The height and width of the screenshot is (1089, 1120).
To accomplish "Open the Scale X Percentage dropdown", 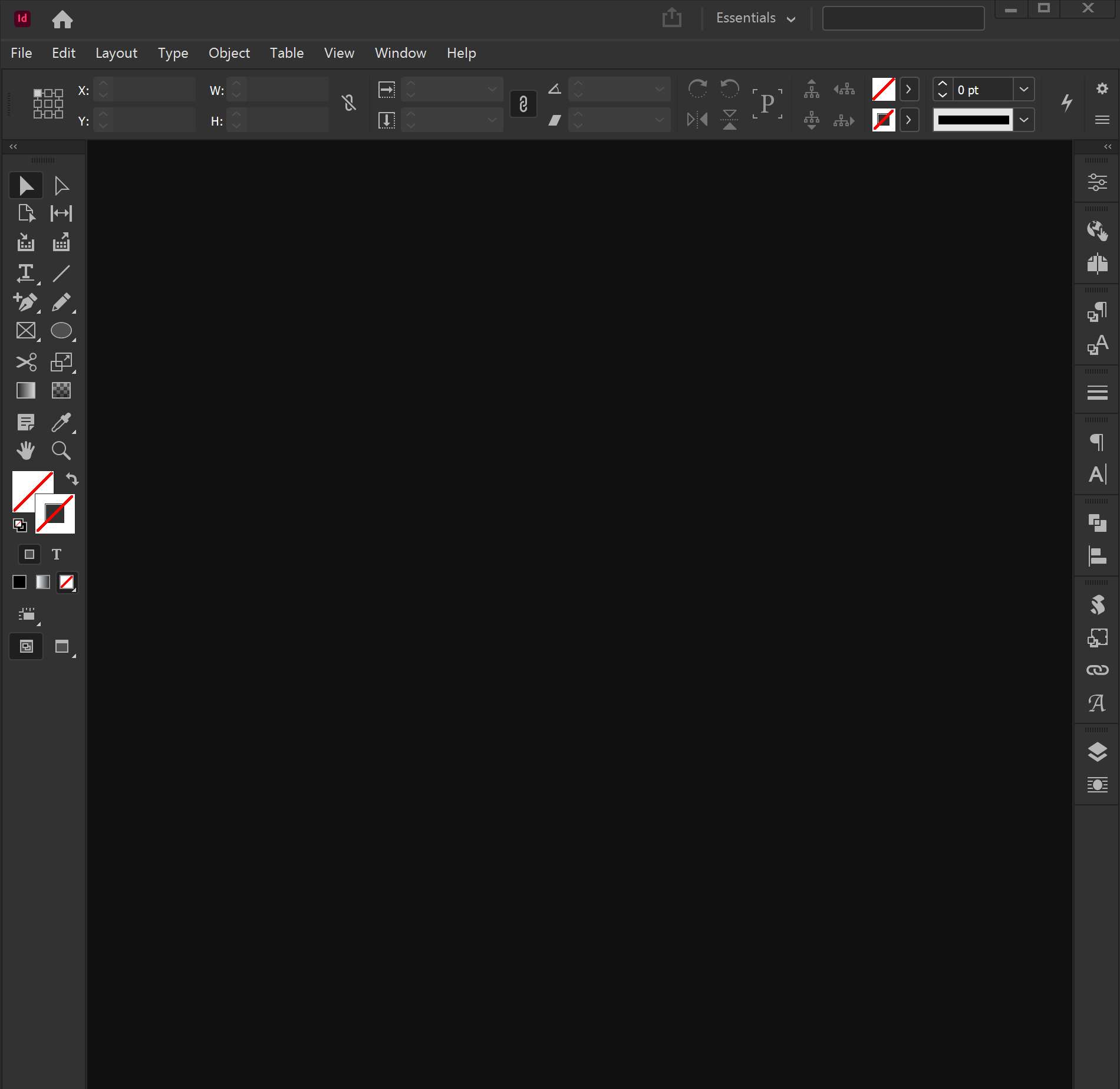I will [492, 90].
